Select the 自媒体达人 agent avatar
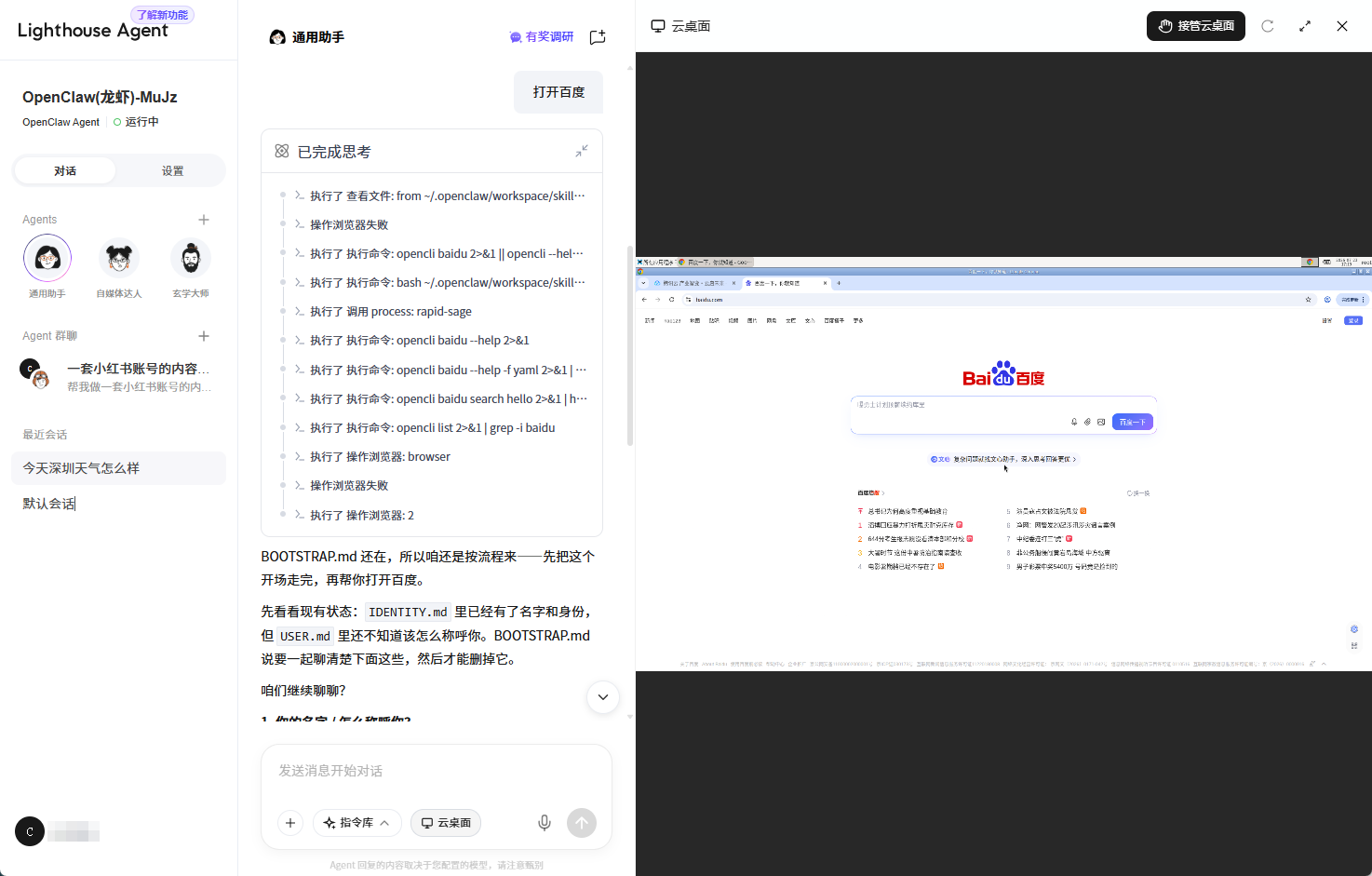This screenshot has height=876, width=1372. (119, 258)
